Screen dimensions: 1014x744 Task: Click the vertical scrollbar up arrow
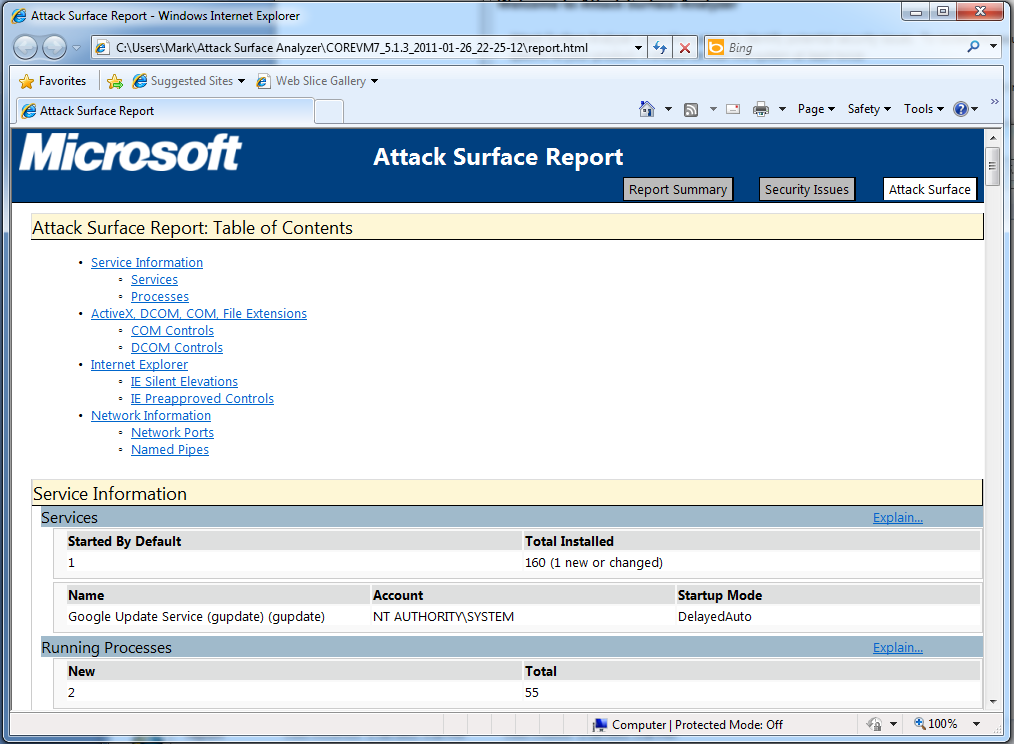click(993, 138)
